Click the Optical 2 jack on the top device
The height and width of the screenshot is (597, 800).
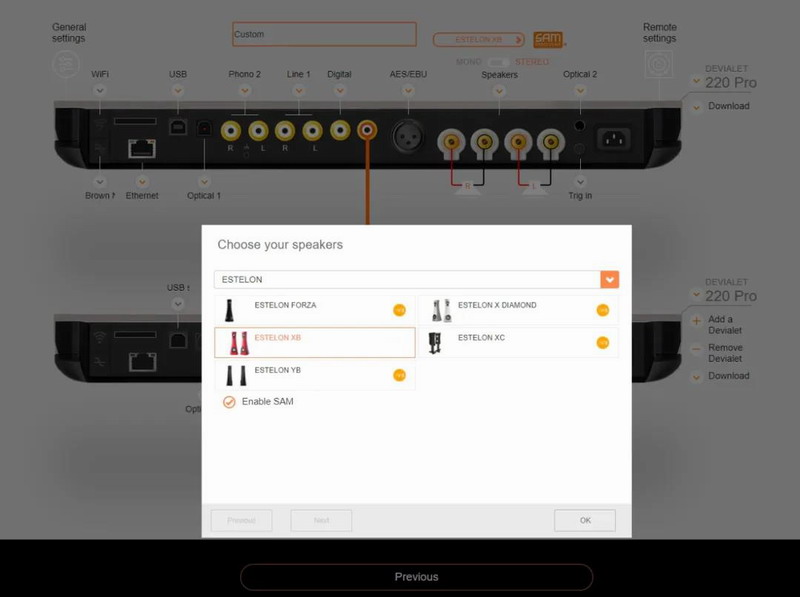pyautogui.click(x=580, y=125)
